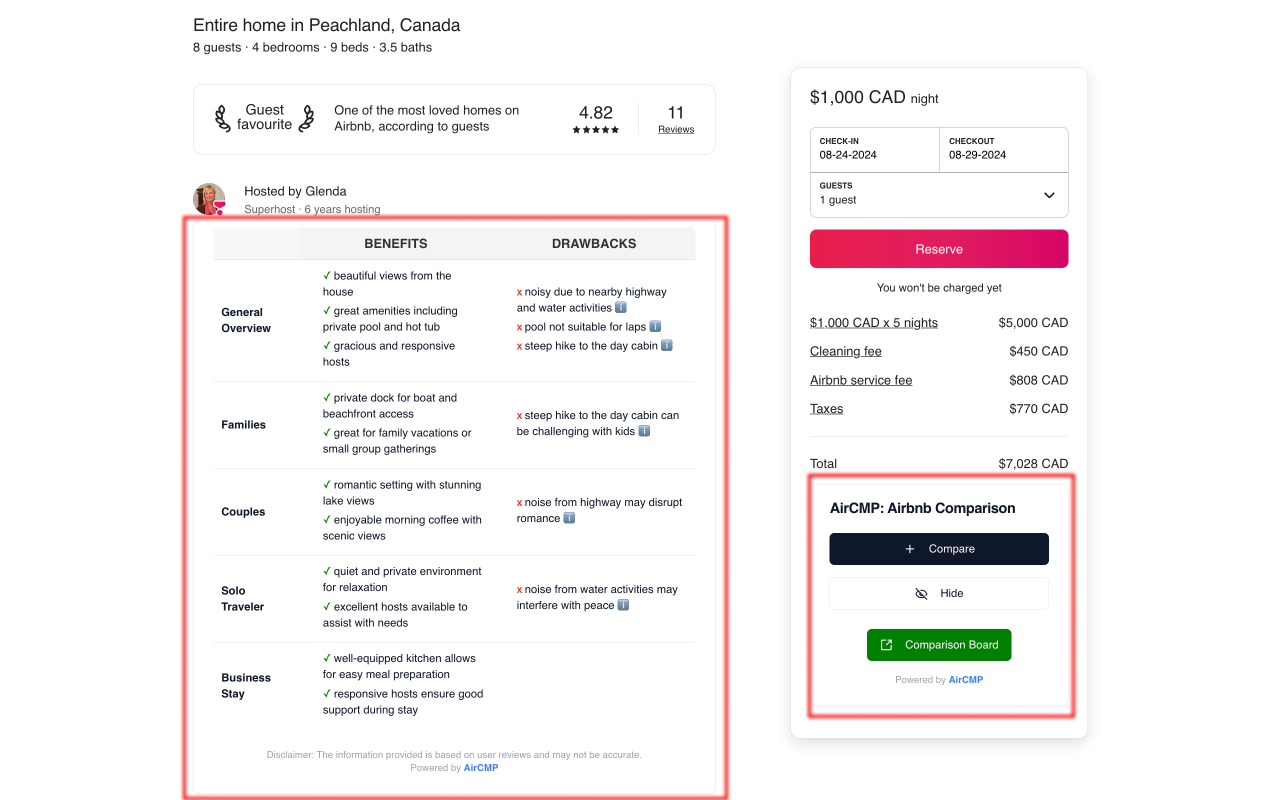Open the Powered by AirCMP link
This screenshot has width=1280, height=800.
pyautogui.click(x=965, y=679)
